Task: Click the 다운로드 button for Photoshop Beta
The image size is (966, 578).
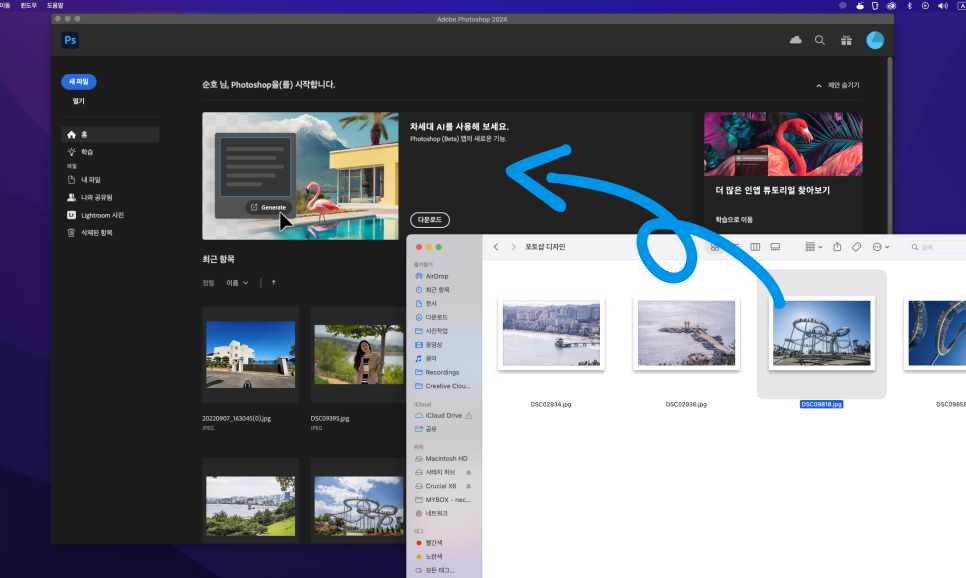Action: point(430,219)
